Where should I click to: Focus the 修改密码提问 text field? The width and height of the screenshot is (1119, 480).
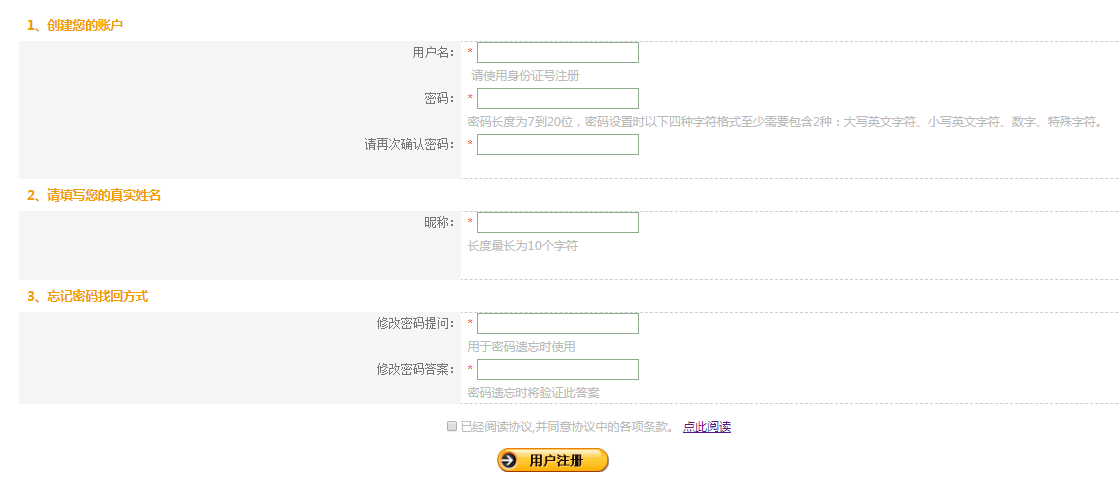click(557, 323)
